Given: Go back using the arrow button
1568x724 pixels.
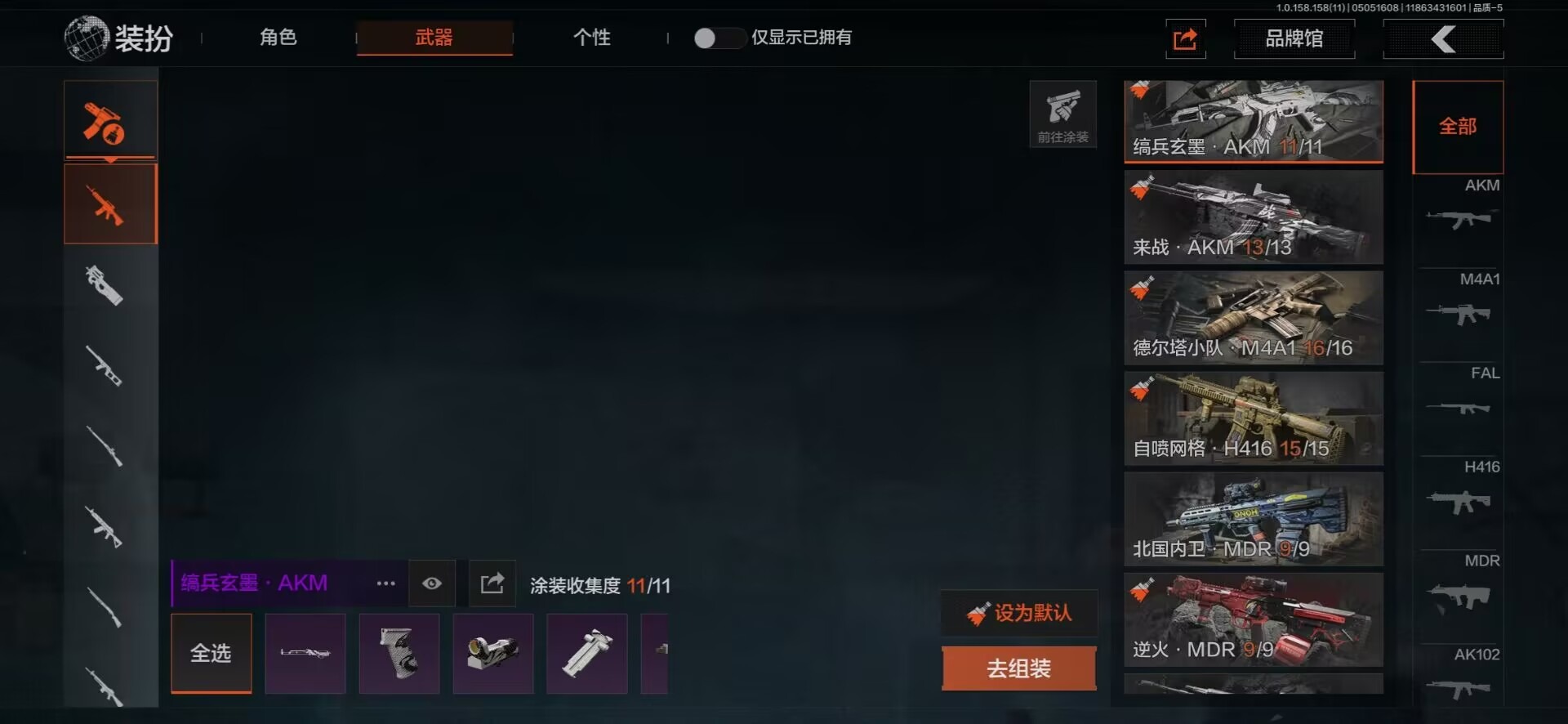Looking at the screenshot, I should tap(1443, 38).
